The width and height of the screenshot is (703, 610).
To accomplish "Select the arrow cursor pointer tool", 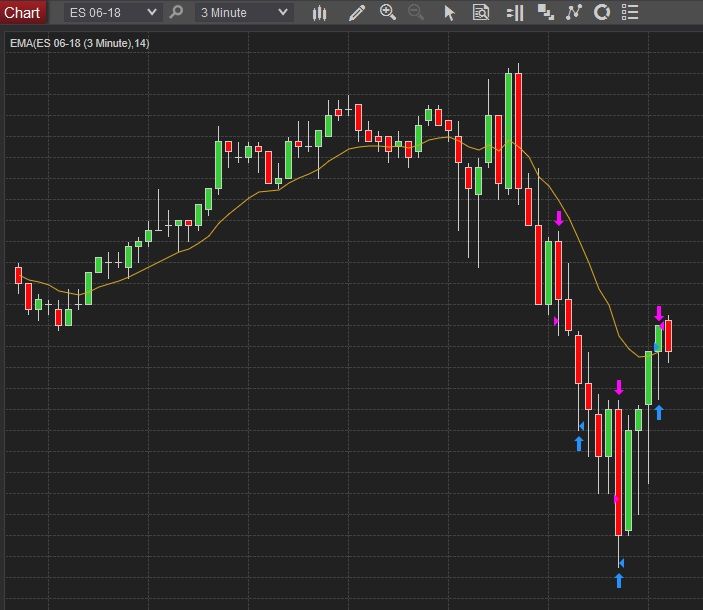I will click(449, 13).
